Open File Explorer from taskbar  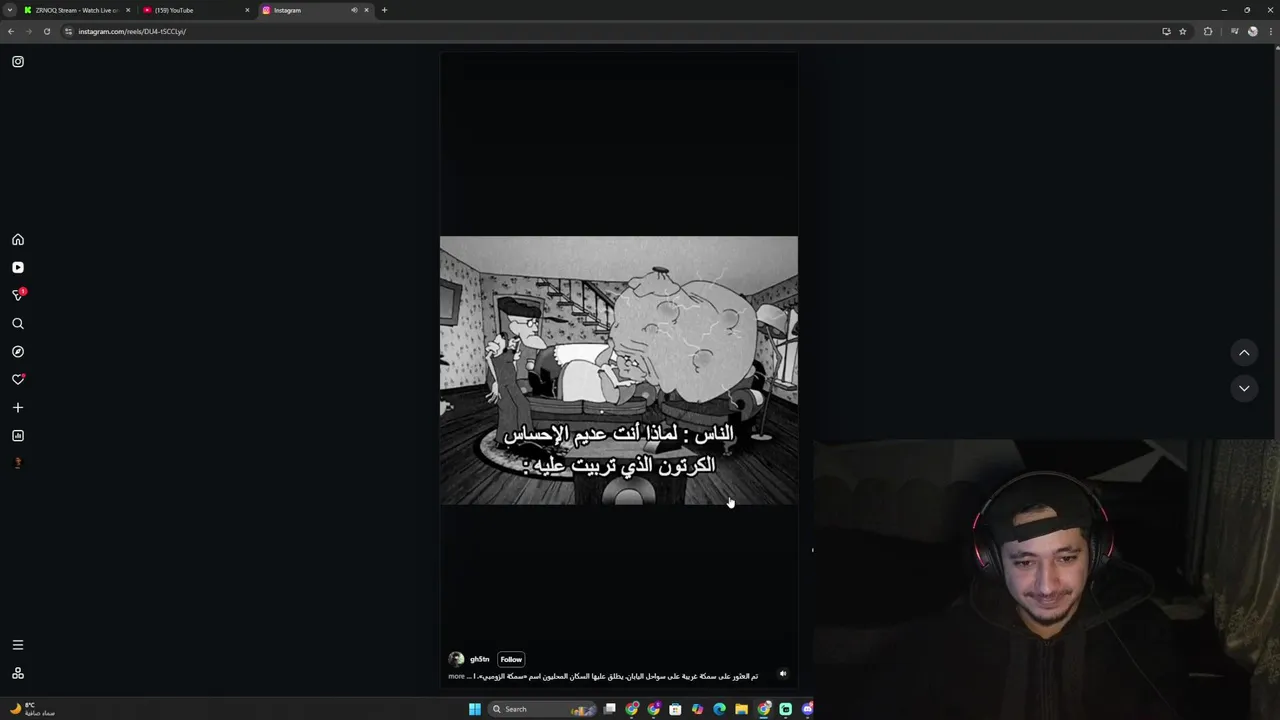[741, 709]
